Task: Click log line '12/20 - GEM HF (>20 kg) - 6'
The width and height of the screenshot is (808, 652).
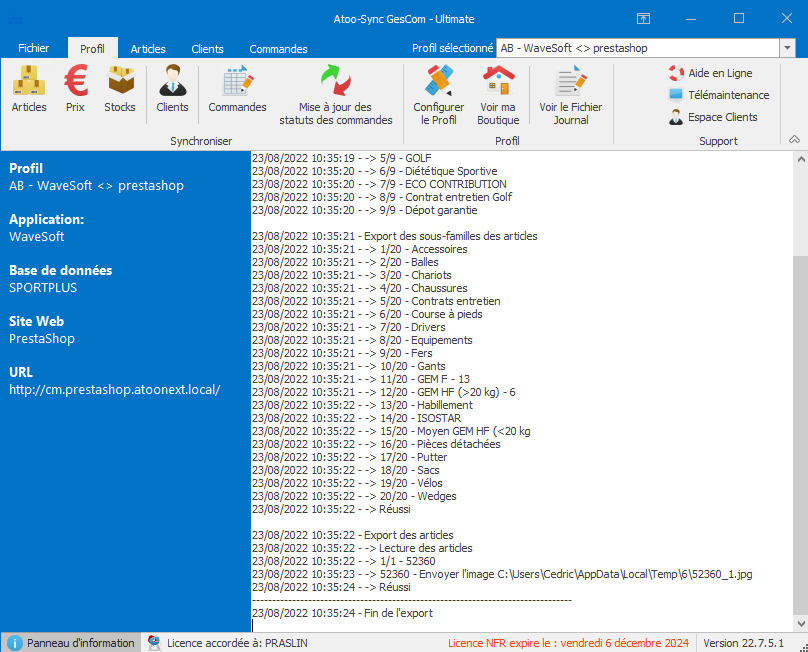Action: [383, 392]
